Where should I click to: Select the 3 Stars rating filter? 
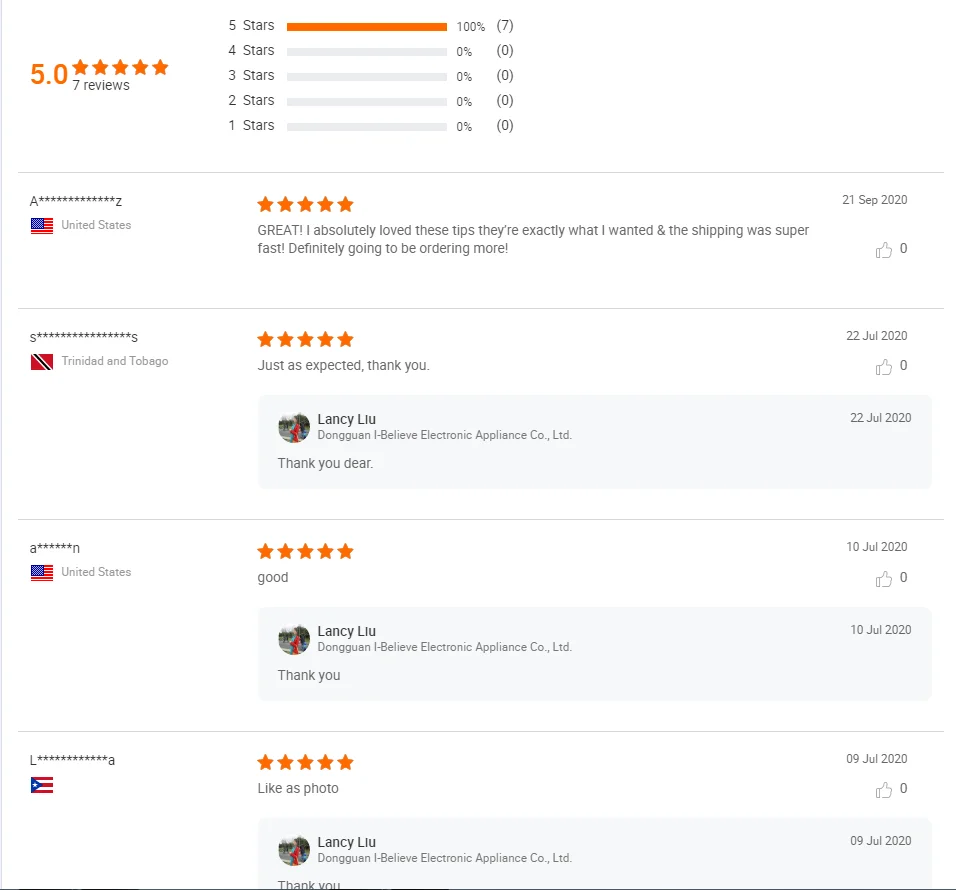(x=366, y=77)
